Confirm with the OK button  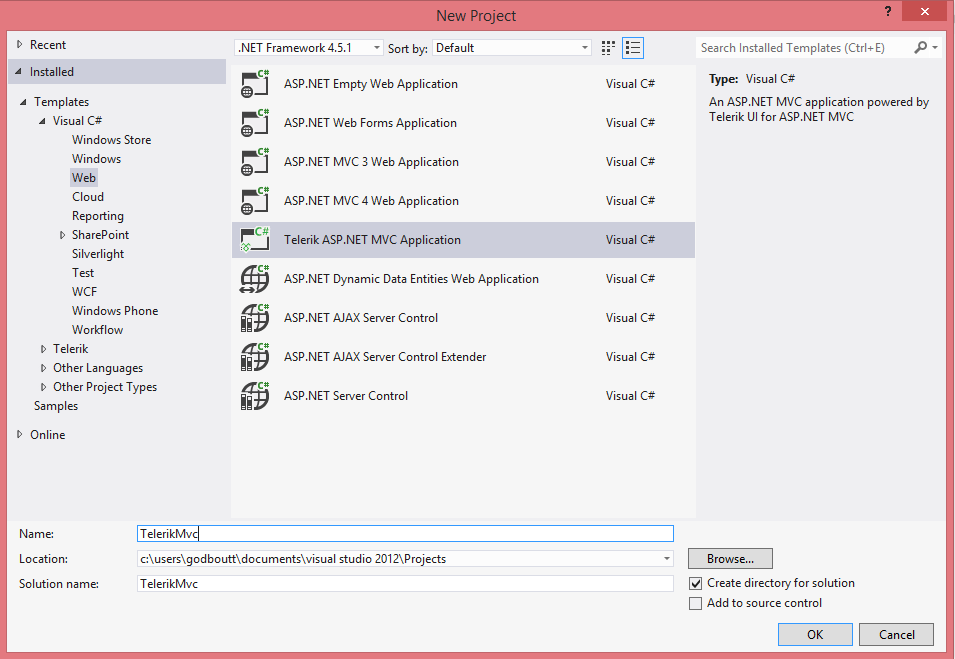[x=815, y=634]
